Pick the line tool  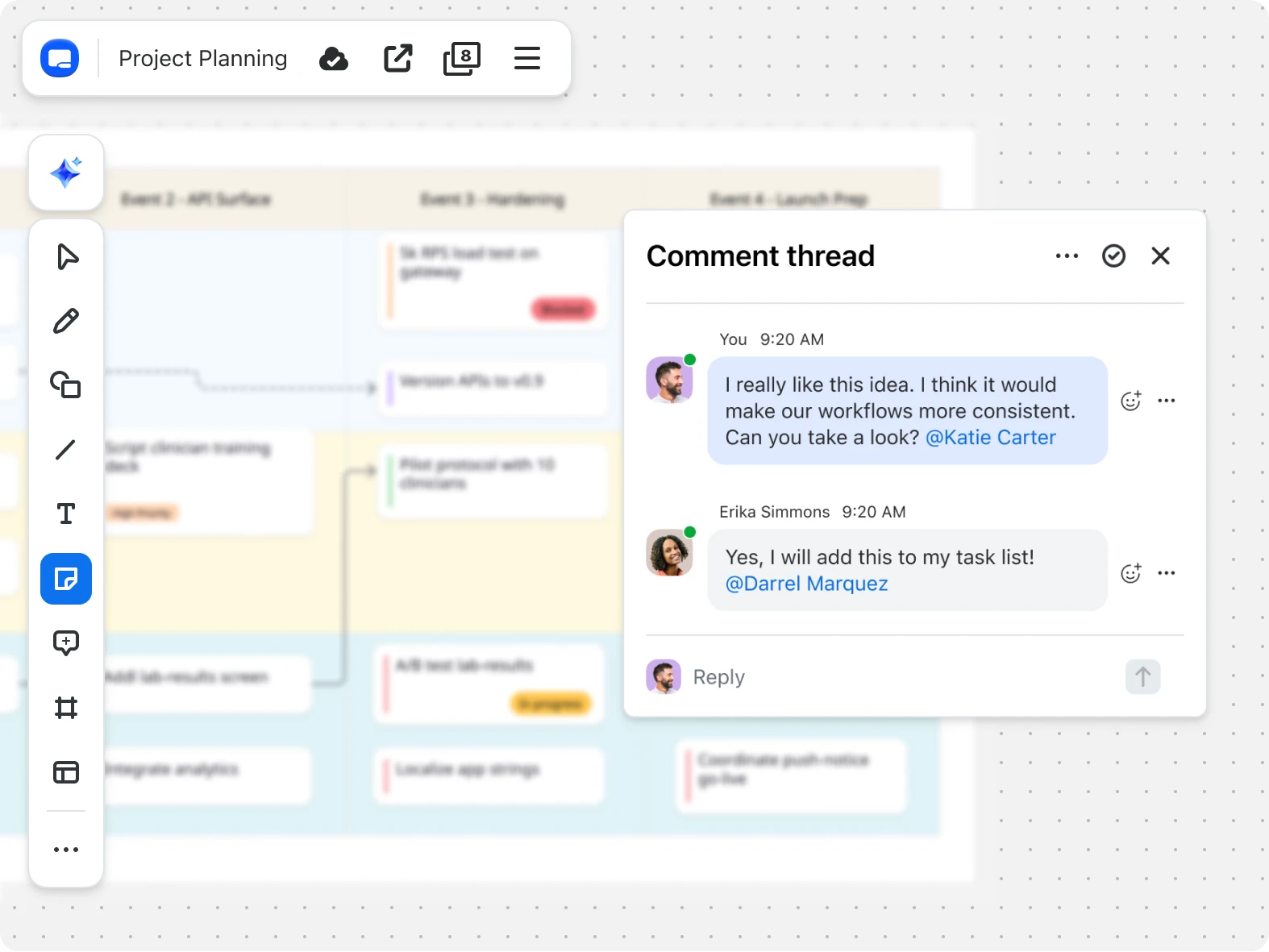tap(66, 449)
